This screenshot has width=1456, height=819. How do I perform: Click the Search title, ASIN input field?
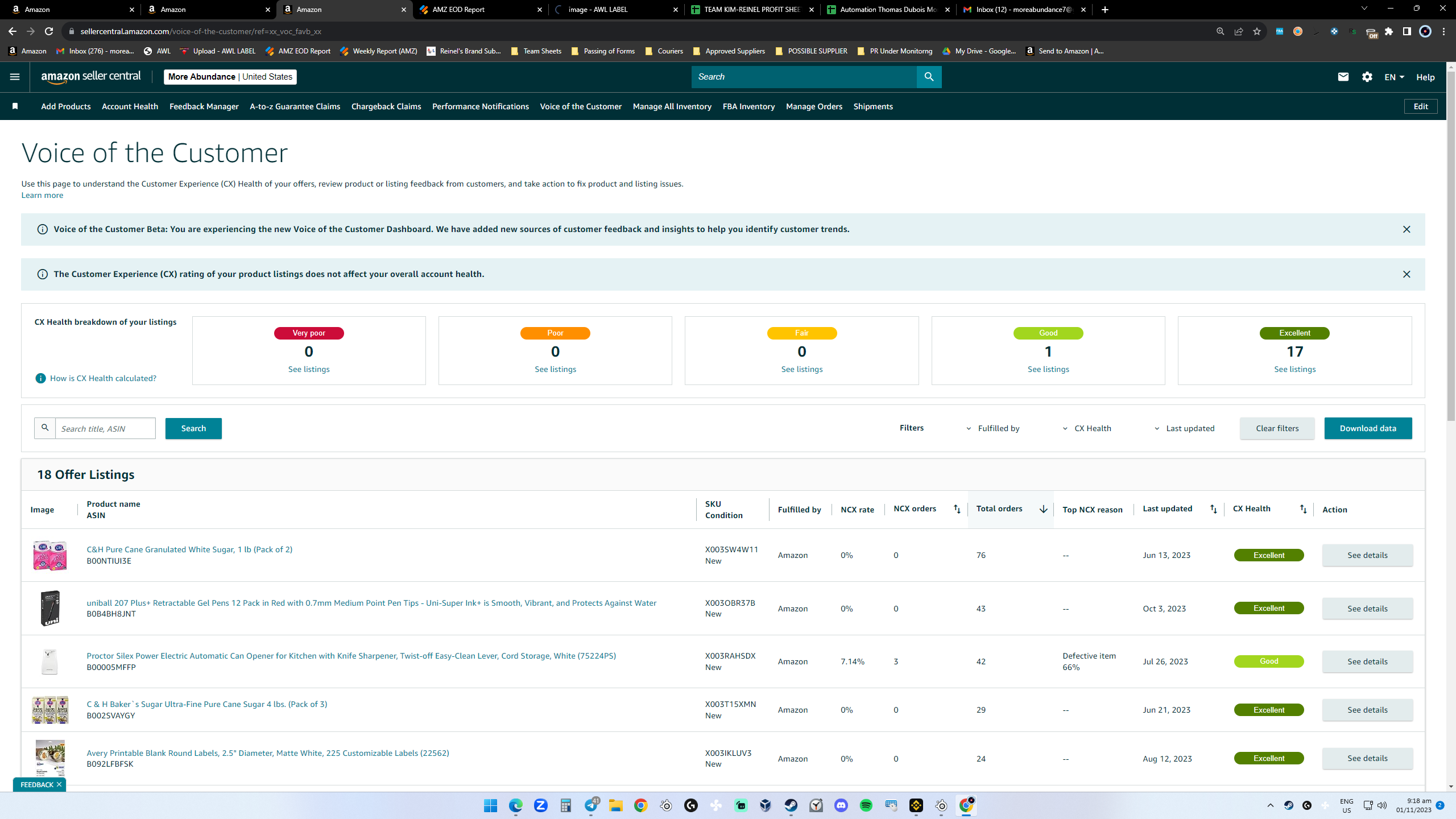105,428
